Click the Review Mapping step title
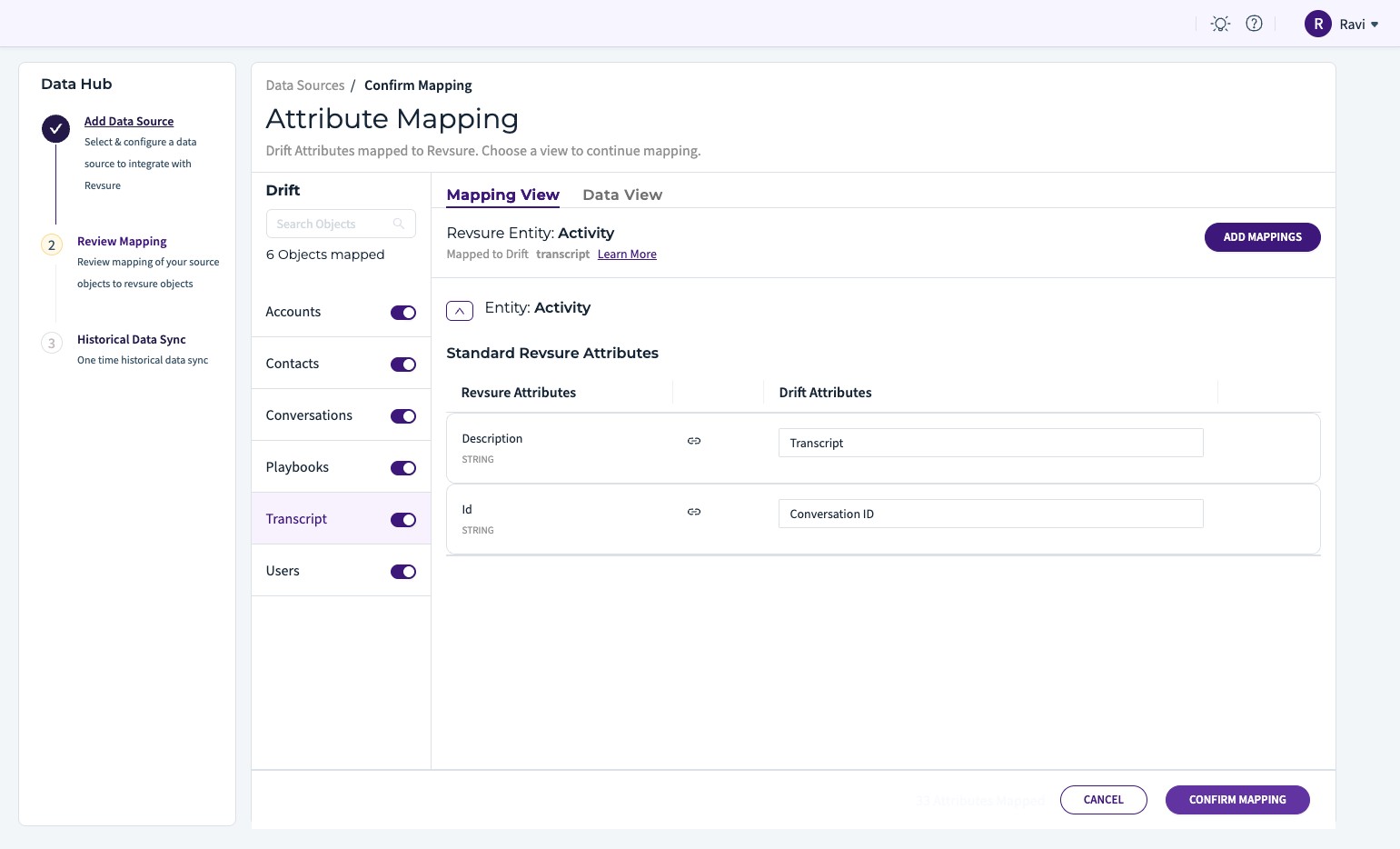The image size is (1400, 849). coord(122,241)
